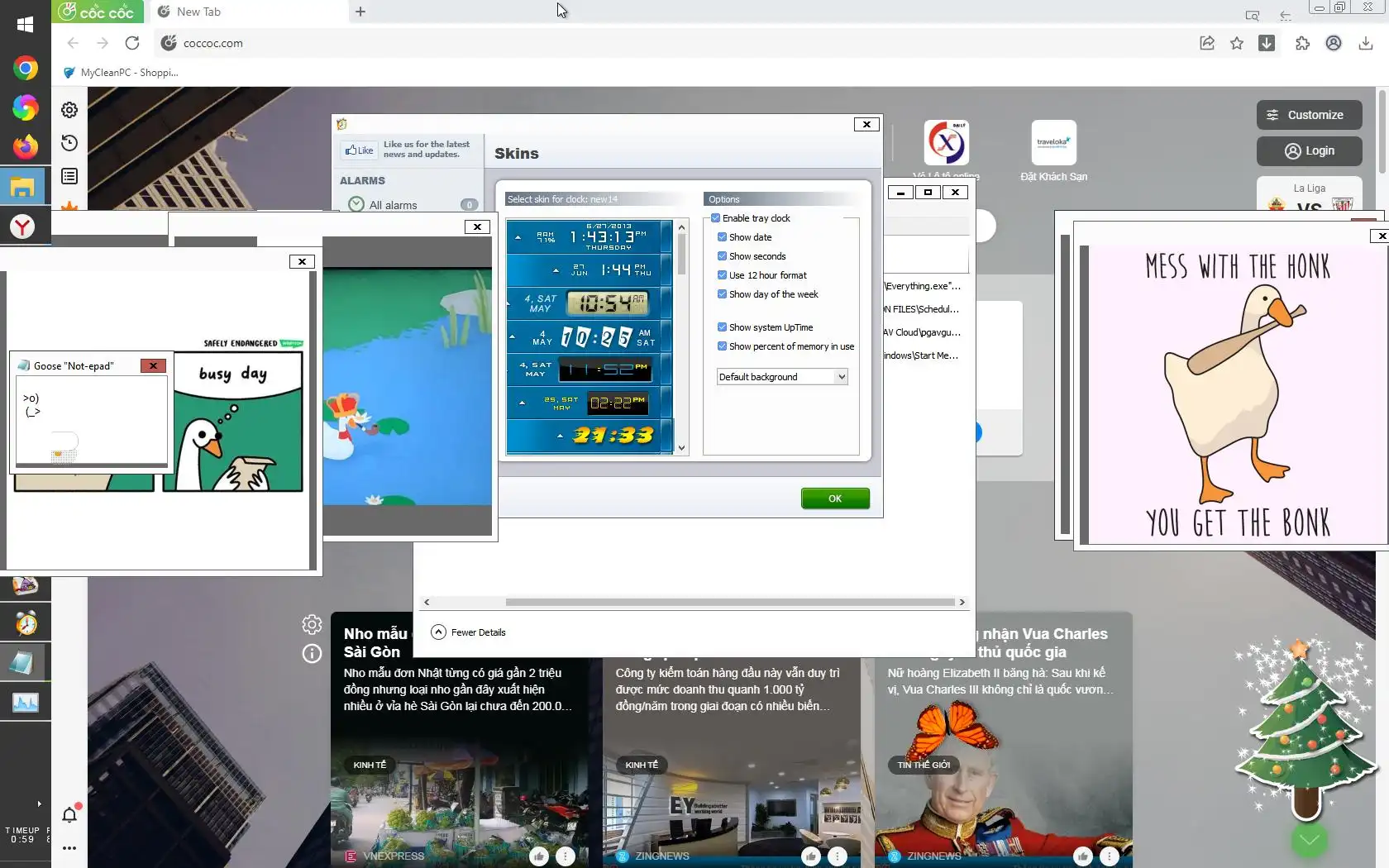Launch Google Chrome from the taskbar

click(25, 68)
